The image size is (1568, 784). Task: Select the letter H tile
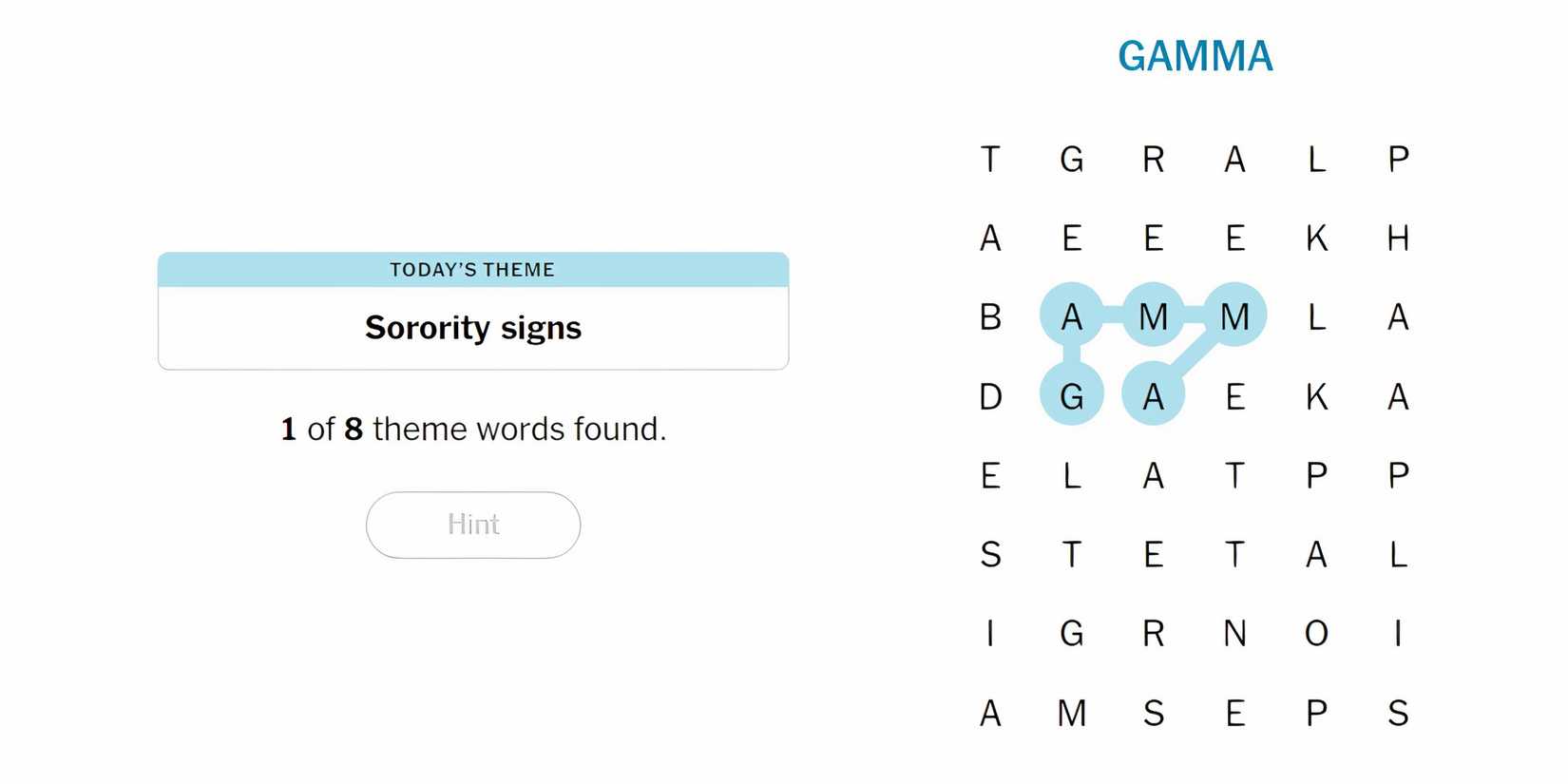point(1398,238)
